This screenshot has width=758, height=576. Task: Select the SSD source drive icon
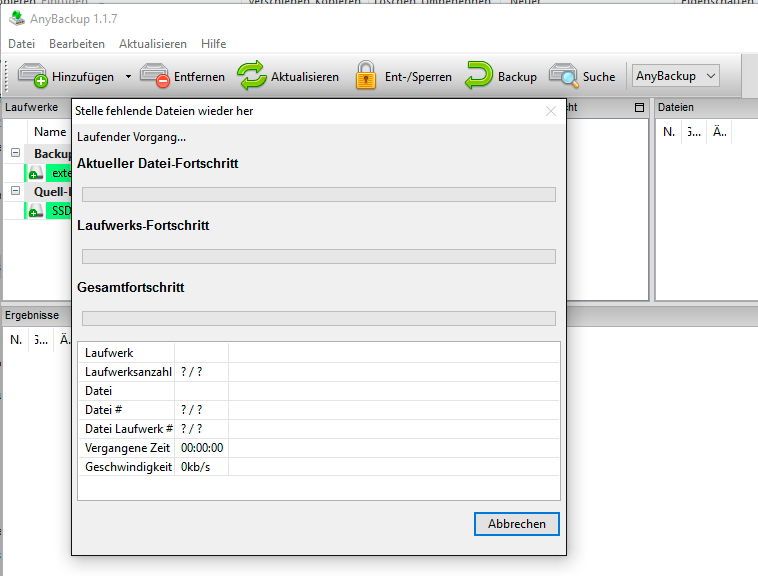coord(36,211)
